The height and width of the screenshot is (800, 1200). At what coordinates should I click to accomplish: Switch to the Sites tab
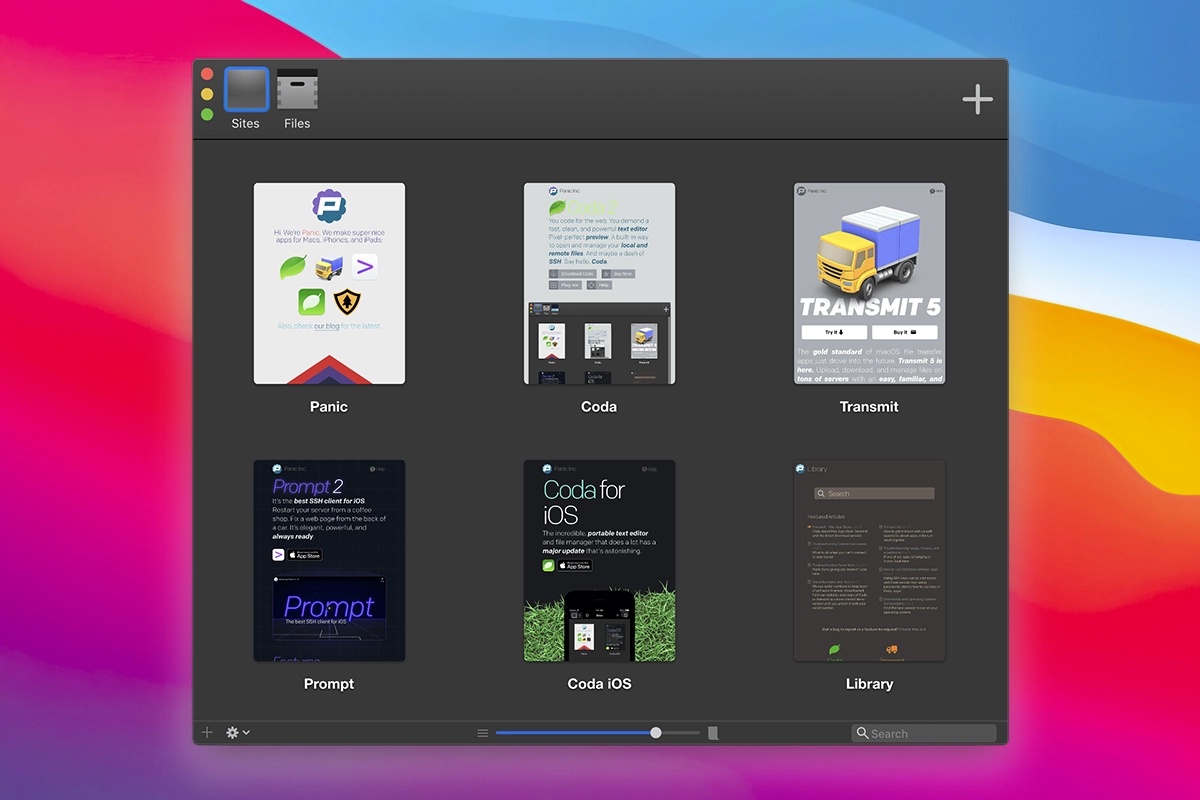[246, 90]
